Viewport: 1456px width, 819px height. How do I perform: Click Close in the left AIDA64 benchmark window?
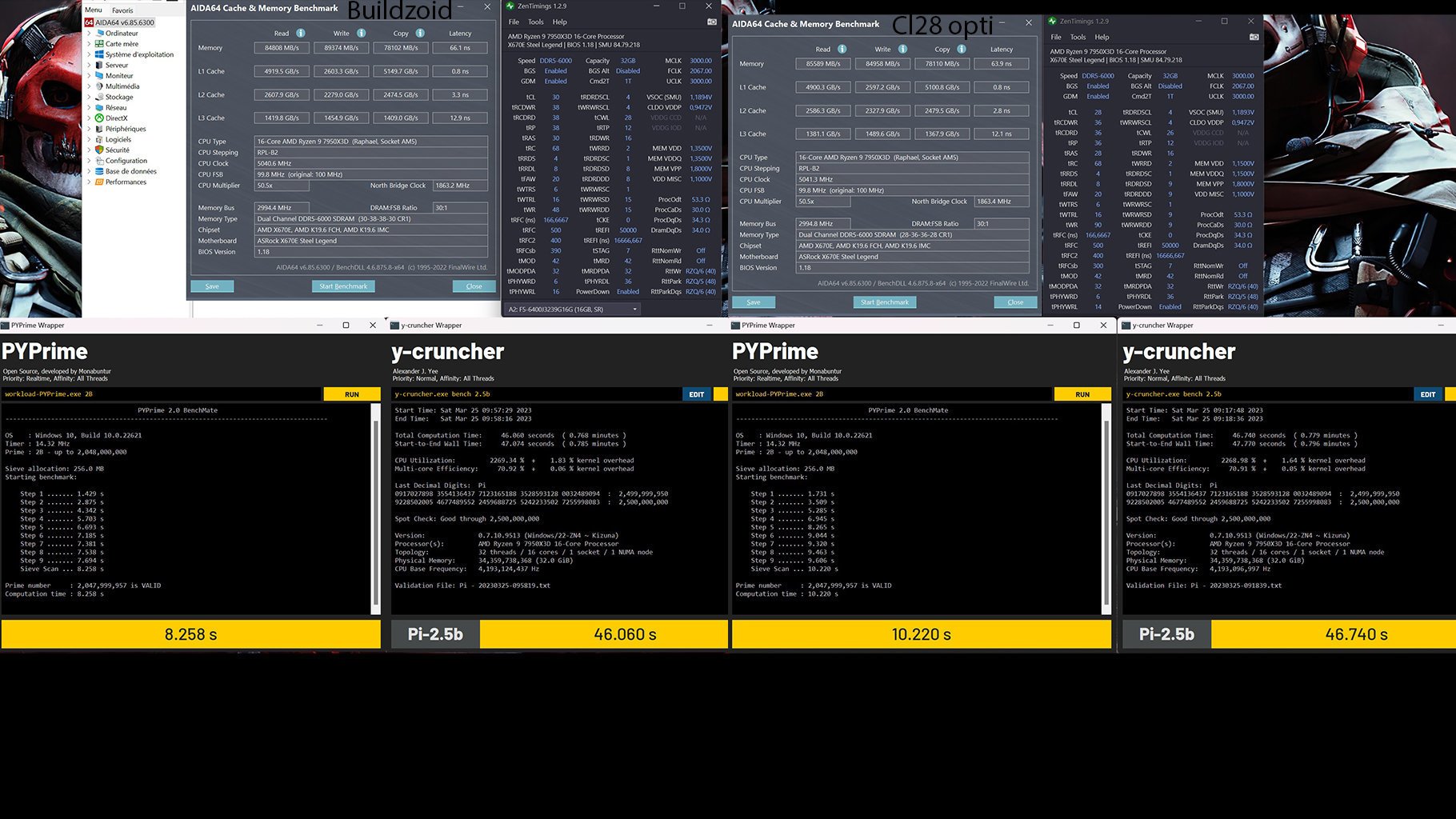click(474, 286)
